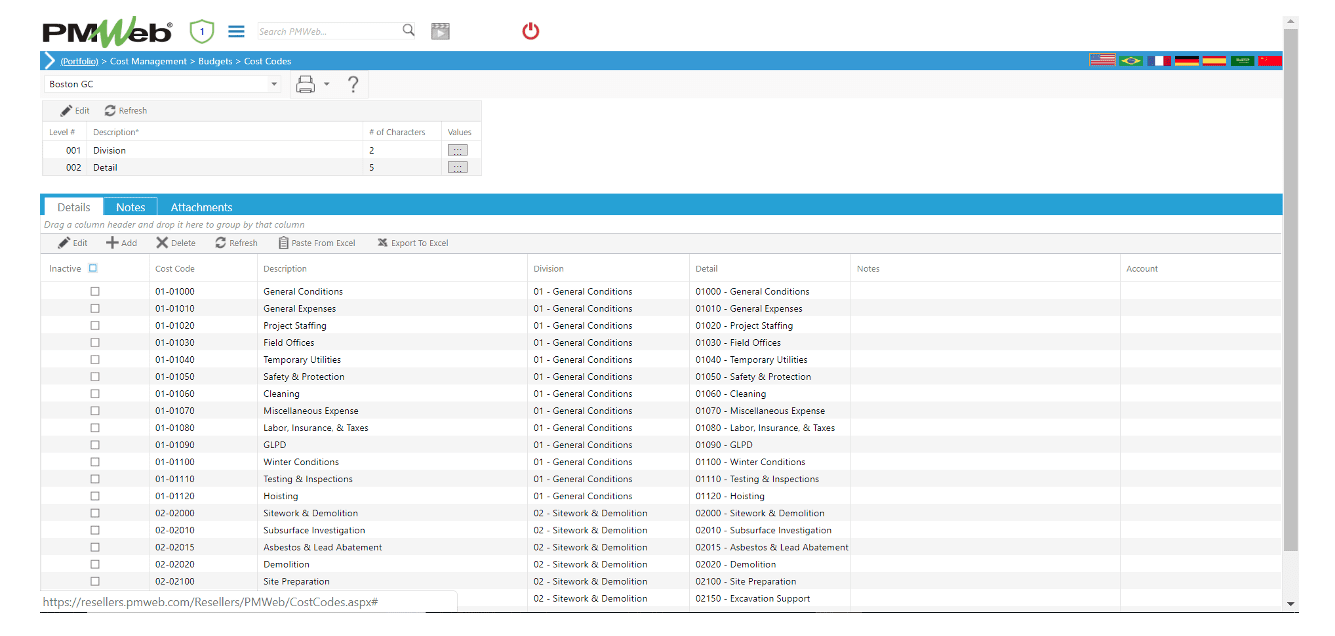
Task: Click Delete in the cost codes toolbar
Action: (x=176, y=243)
